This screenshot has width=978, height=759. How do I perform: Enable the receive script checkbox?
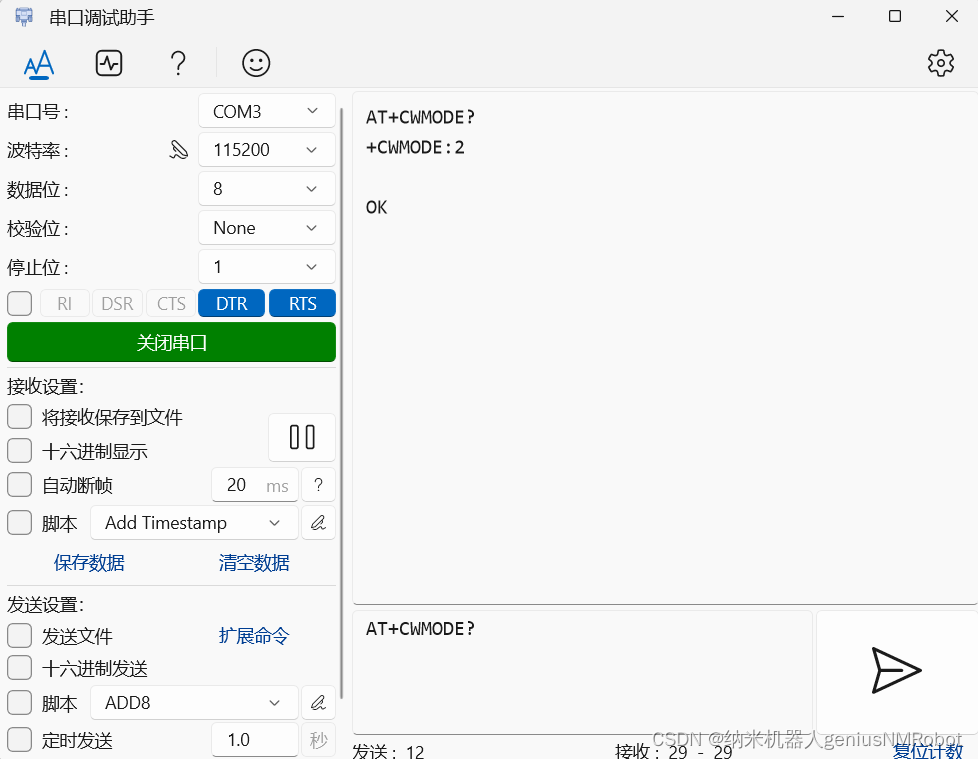(20, 523)
